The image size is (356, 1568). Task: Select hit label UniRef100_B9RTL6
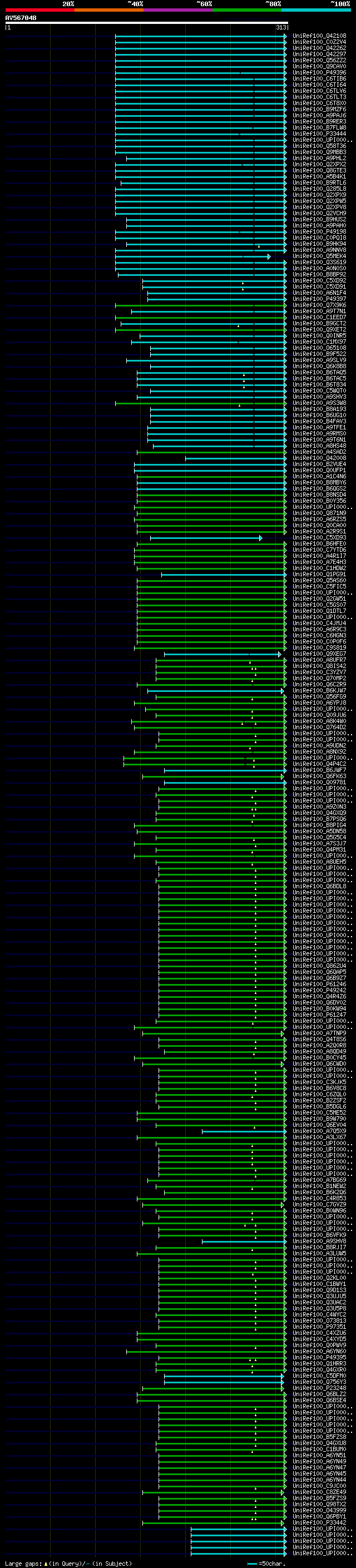[319, 182]
